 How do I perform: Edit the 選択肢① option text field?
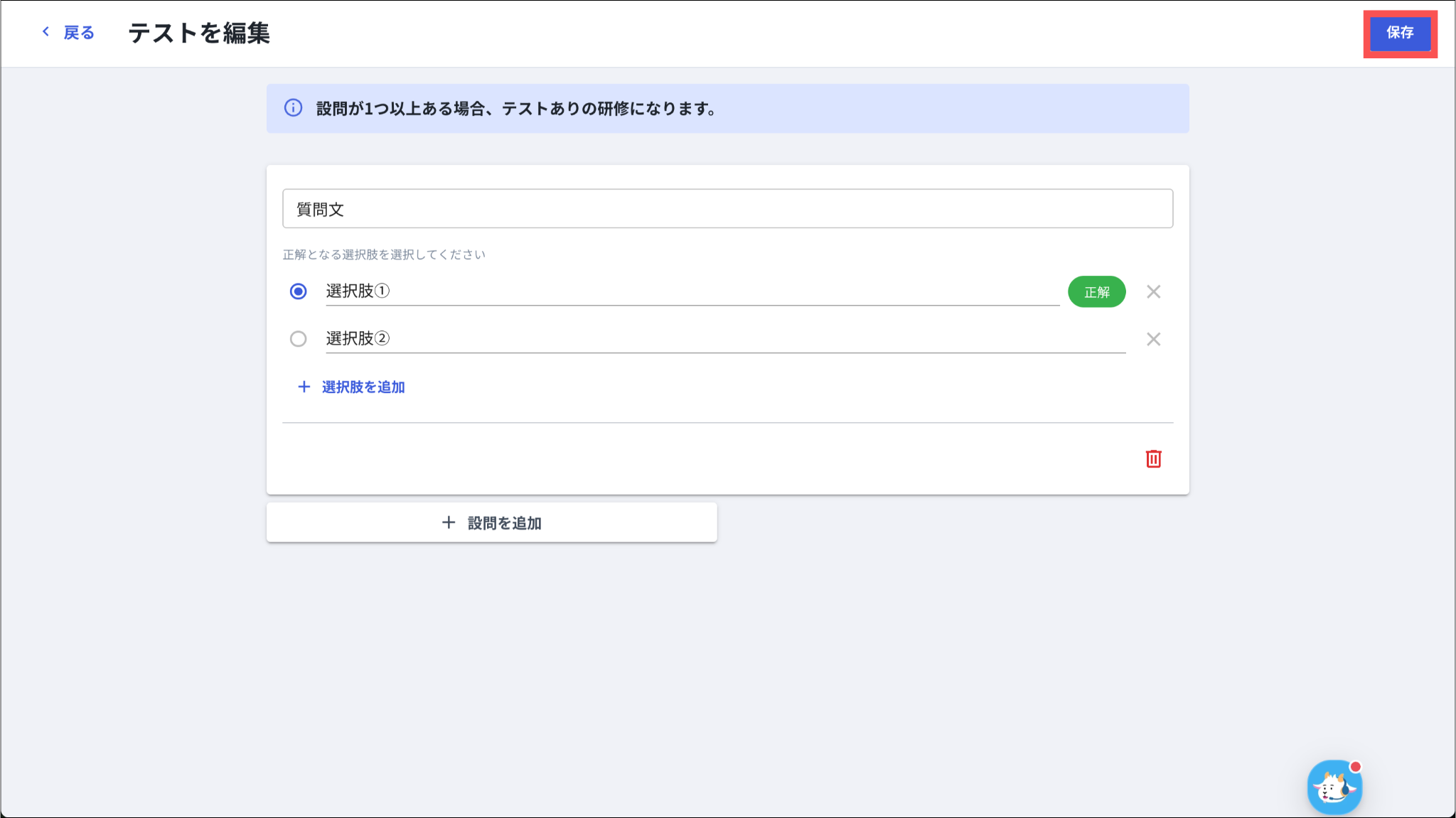click(692, 291)
